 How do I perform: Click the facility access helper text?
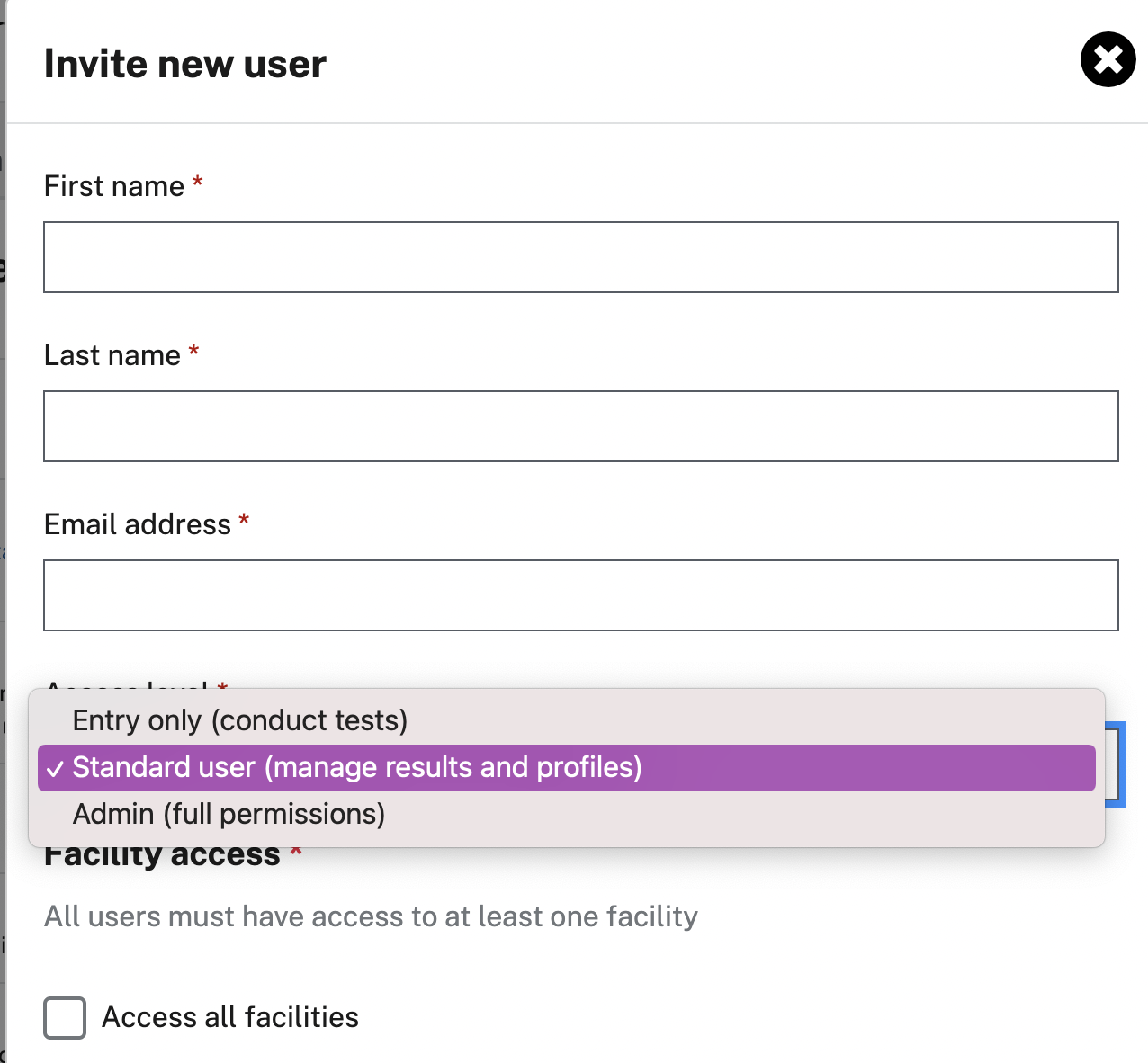pos(370,916)
